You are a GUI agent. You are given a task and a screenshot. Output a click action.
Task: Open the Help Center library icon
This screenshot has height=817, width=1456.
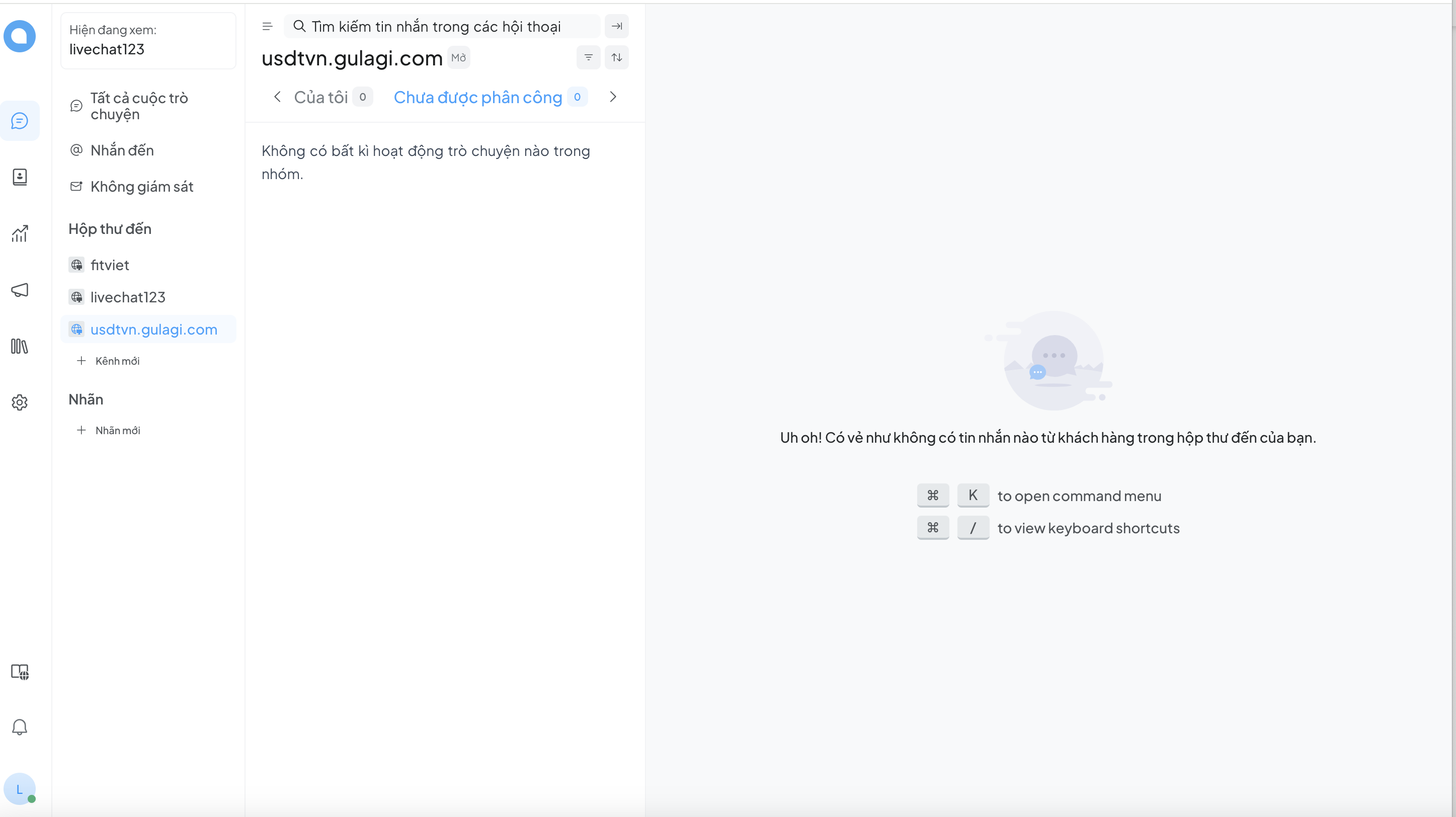(20, 346)
